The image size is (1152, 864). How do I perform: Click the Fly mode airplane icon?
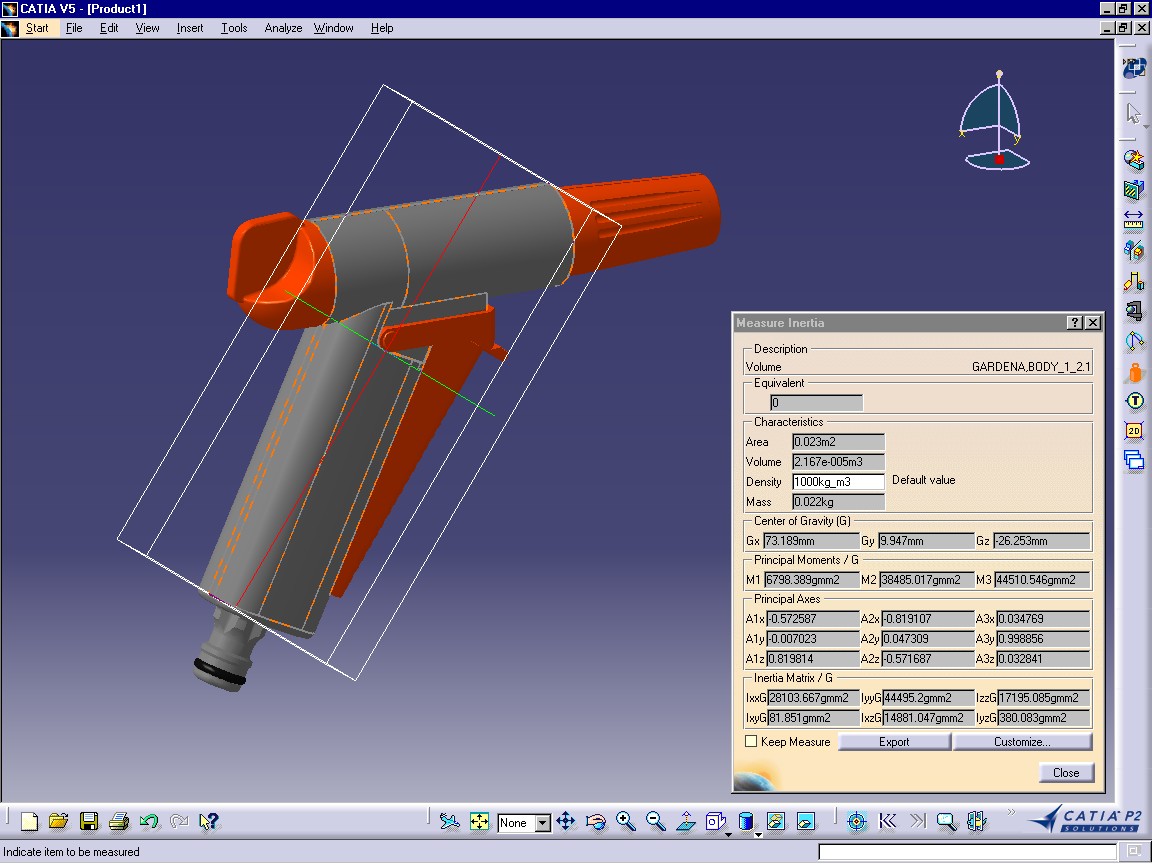[x=449, y=822]
